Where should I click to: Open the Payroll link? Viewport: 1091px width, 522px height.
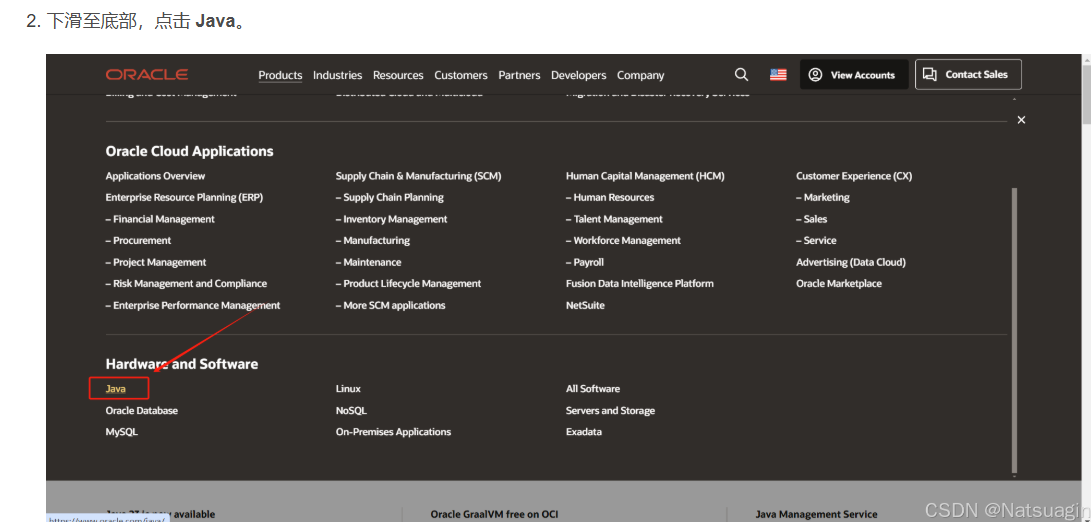click(x=584, y=262)
